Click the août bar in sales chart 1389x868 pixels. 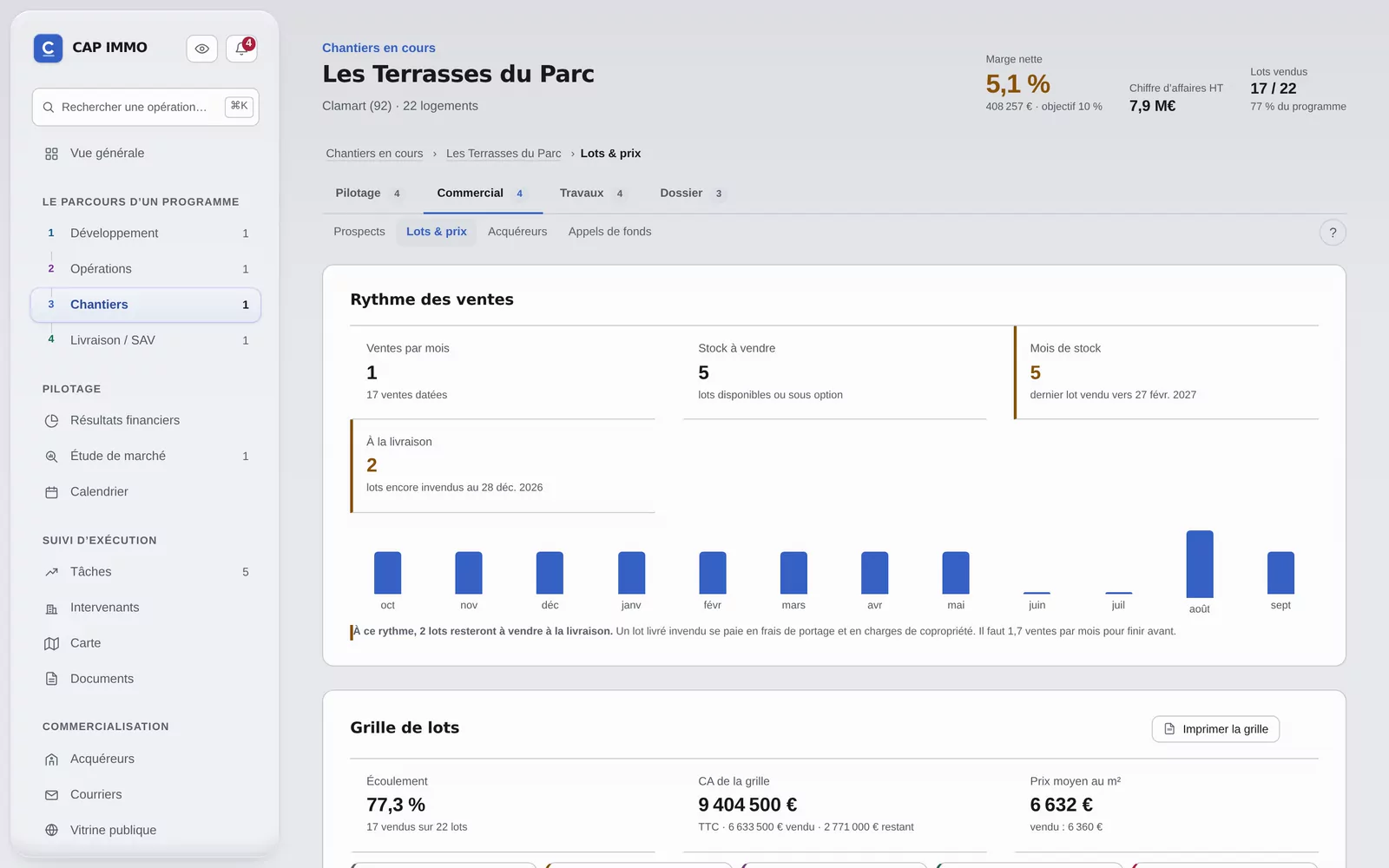pos(1200,563)
